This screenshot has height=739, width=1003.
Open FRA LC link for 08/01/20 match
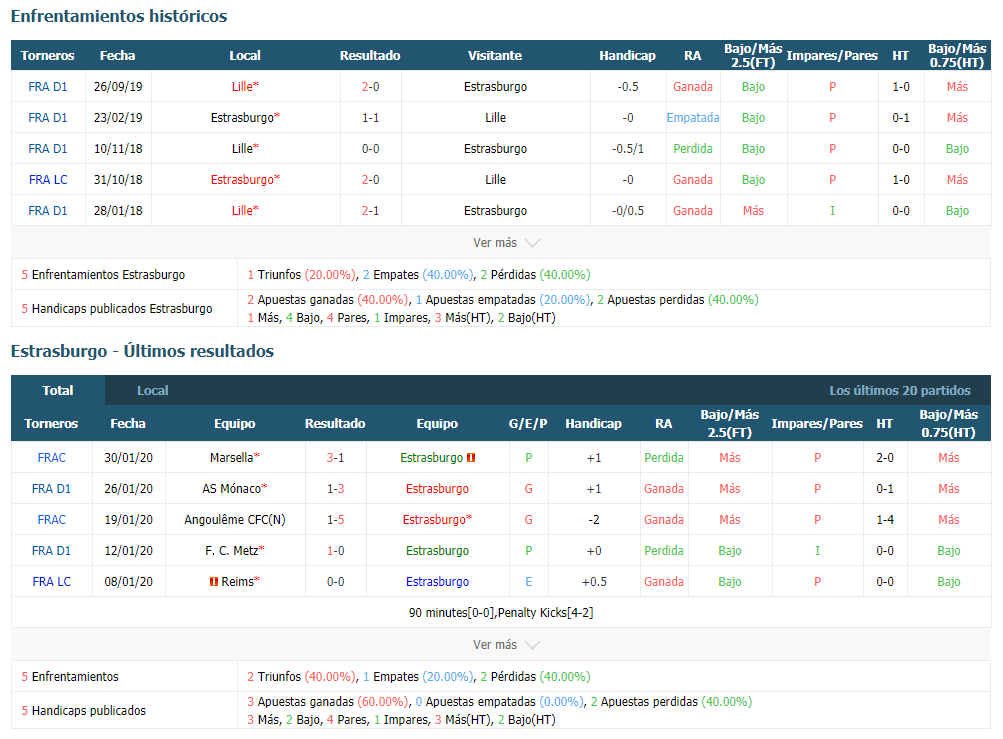point(52,582)
